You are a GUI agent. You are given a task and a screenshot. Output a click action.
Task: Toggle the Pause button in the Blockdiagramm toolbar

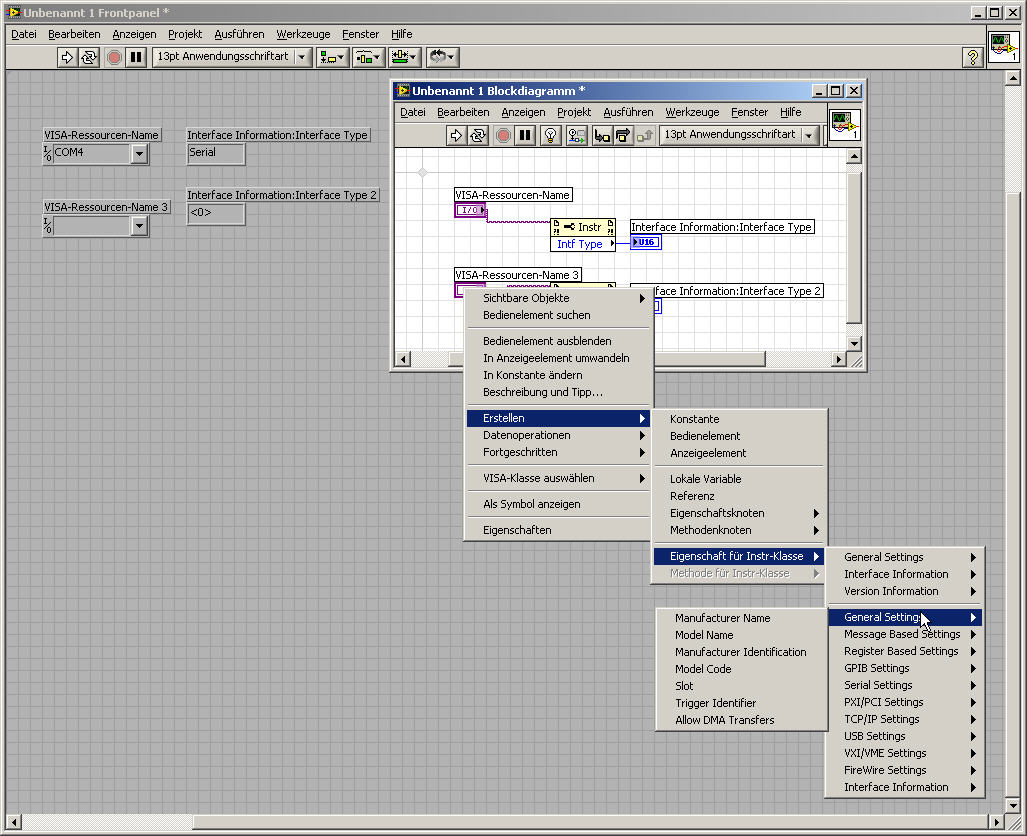(x=526, y=135)
